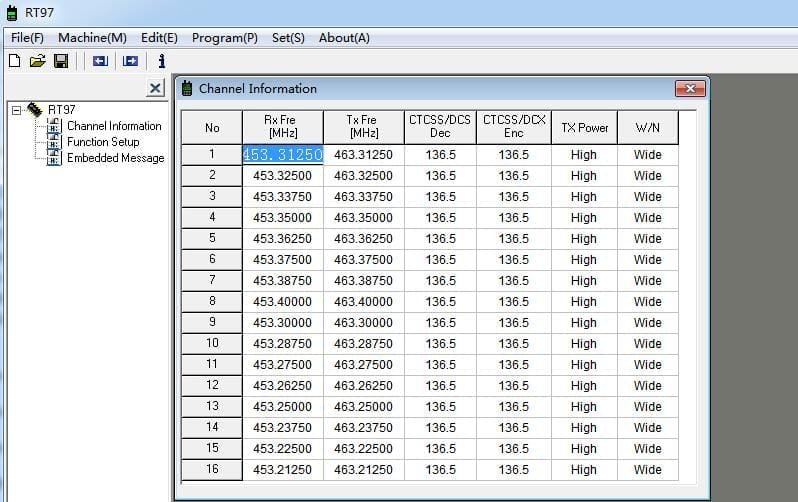Open the Set(S) menu
This screenshot has width=798, height=502.
[288, 38]
